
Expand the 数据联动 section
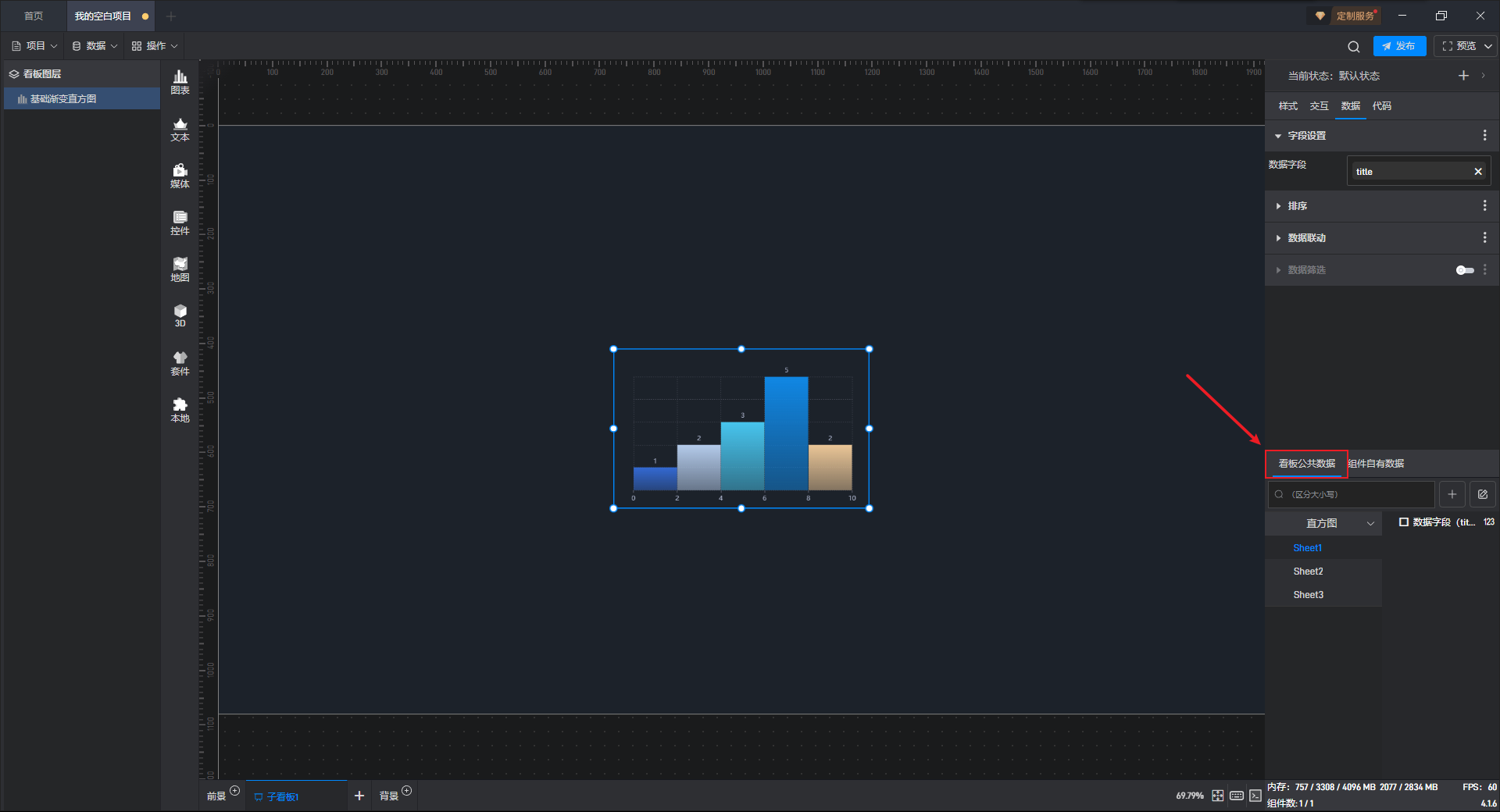click(1278, 238)
